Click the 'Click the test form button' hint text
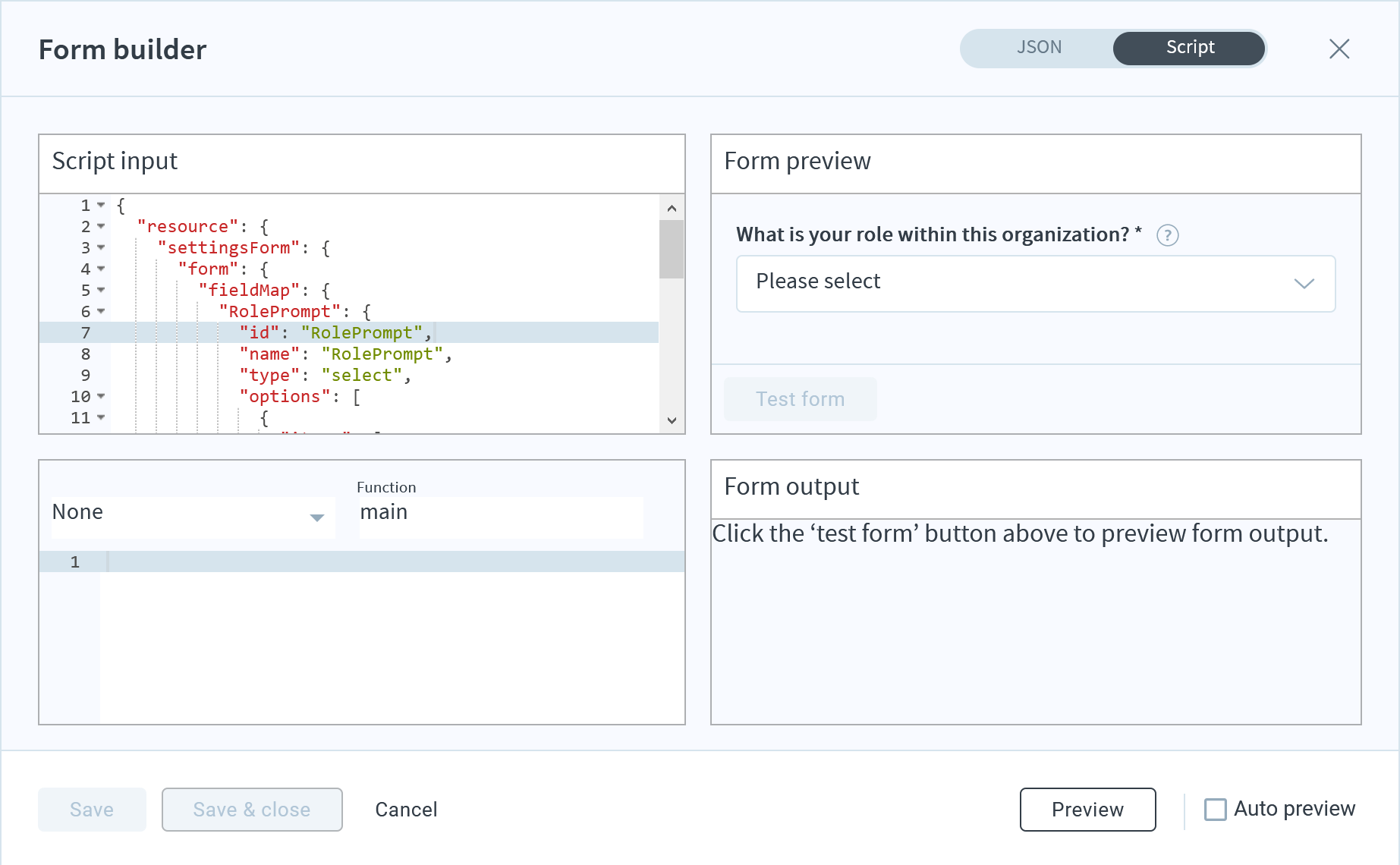Screen dimensions: 1400x865 click(x=1020, y=533)
